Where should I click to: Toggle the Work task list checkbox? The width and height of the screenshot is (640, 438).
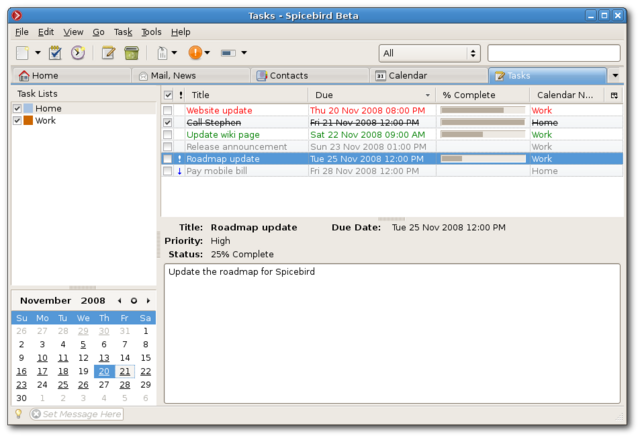coord(17,120)
